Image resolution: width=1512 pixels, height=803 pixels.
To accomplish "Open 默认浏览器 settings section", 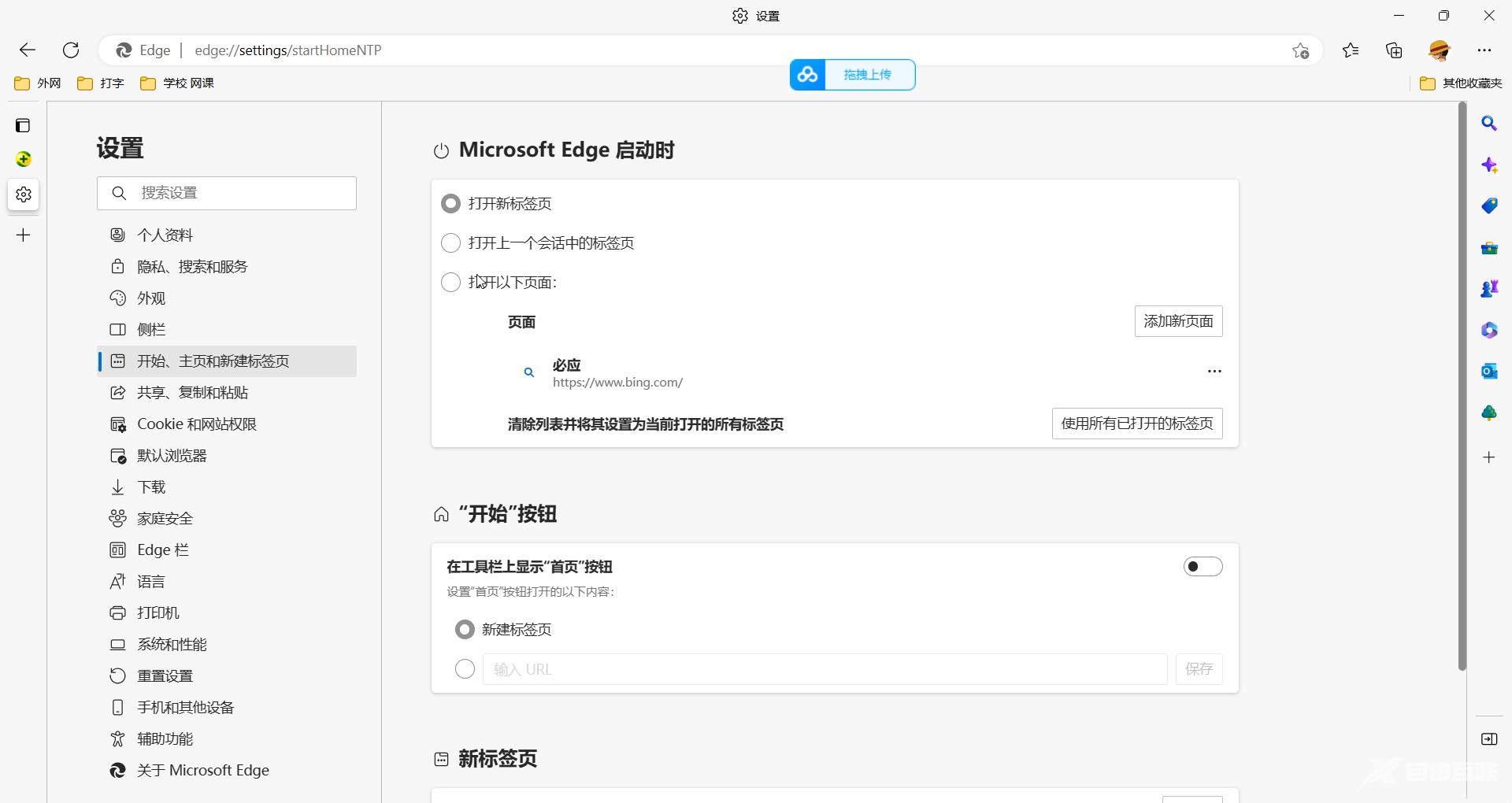I will 227,455.
